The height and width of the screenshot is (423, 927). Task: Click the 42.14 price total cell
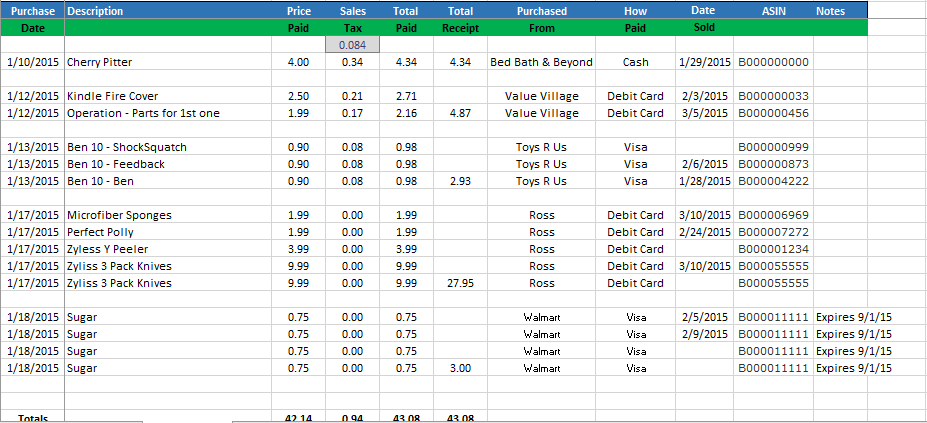pyautogui.click(x=299, y=418)
